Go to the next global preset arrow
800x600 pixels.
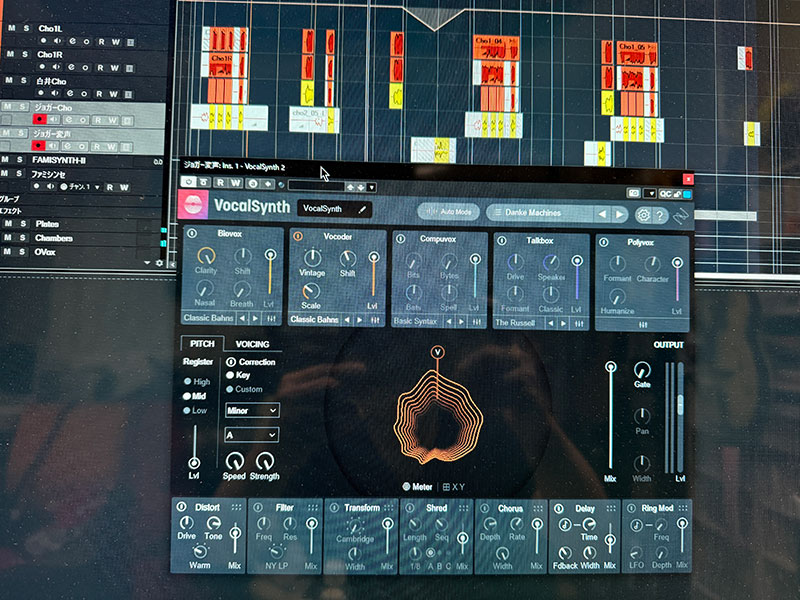(x=619, y=214)
